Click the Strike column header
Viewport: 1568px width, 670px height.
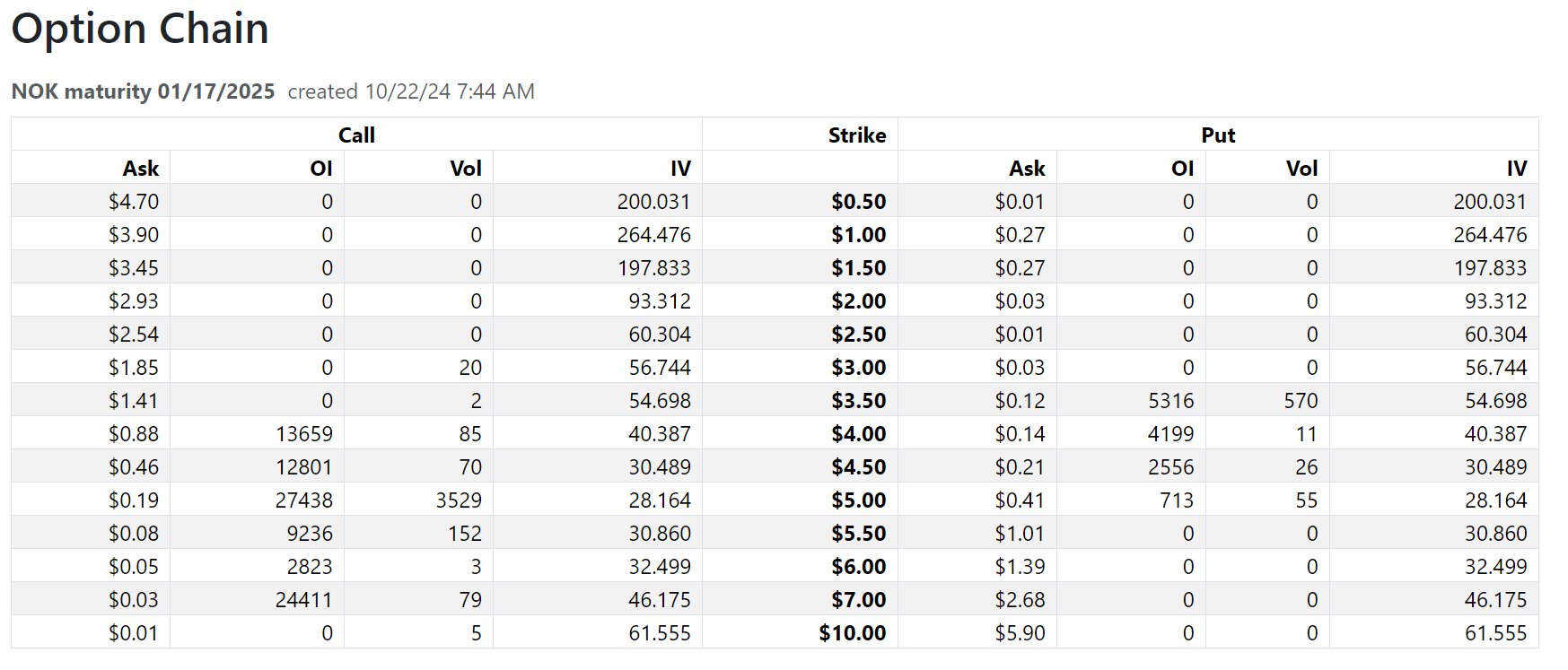(857, 135)
